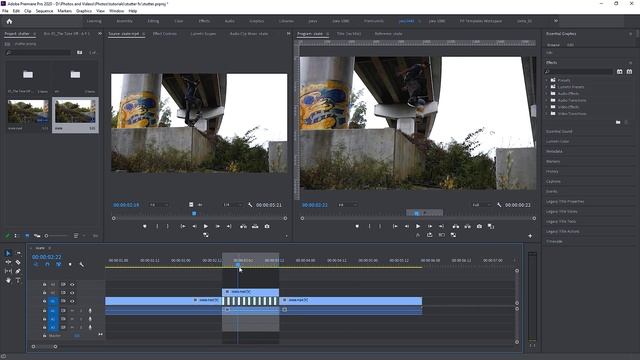Step forward one frame in Program monitor

(430, 226)
